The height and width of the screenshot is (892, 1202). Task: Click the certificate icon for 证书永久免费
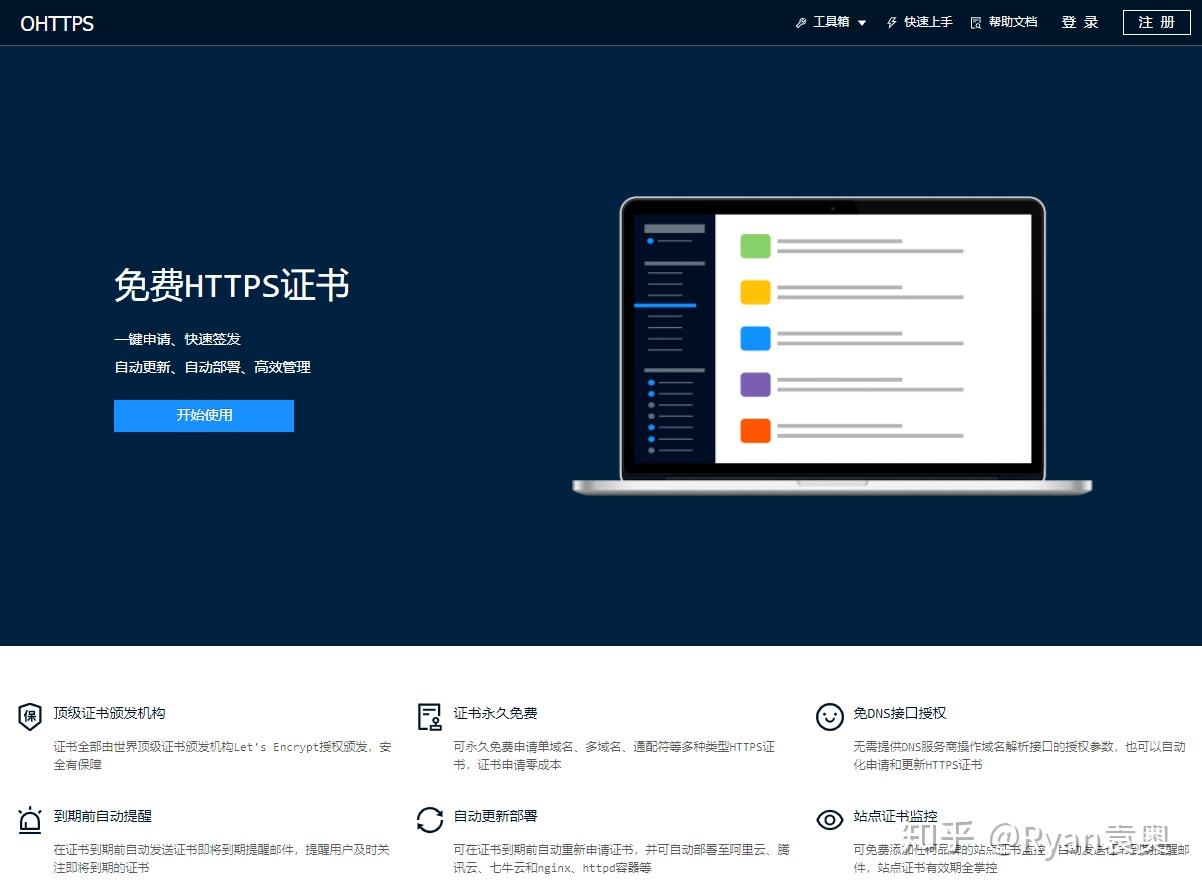429,717
